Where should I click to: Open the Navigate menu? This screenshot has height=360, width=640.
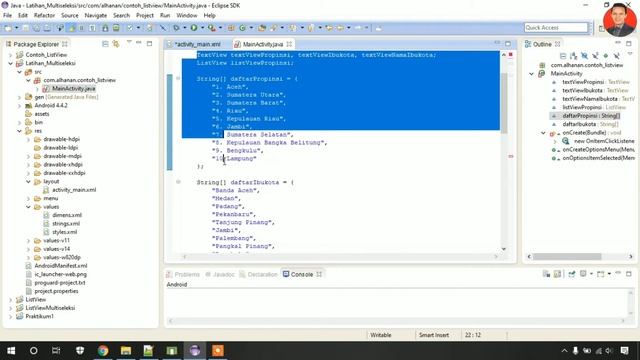(96, 16)
